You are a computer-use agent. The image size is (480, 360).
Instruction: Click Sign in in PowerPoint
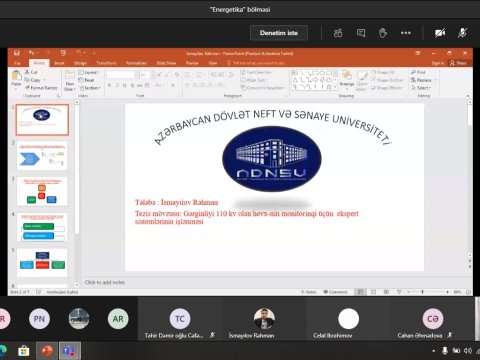click(x=438, y=63)
